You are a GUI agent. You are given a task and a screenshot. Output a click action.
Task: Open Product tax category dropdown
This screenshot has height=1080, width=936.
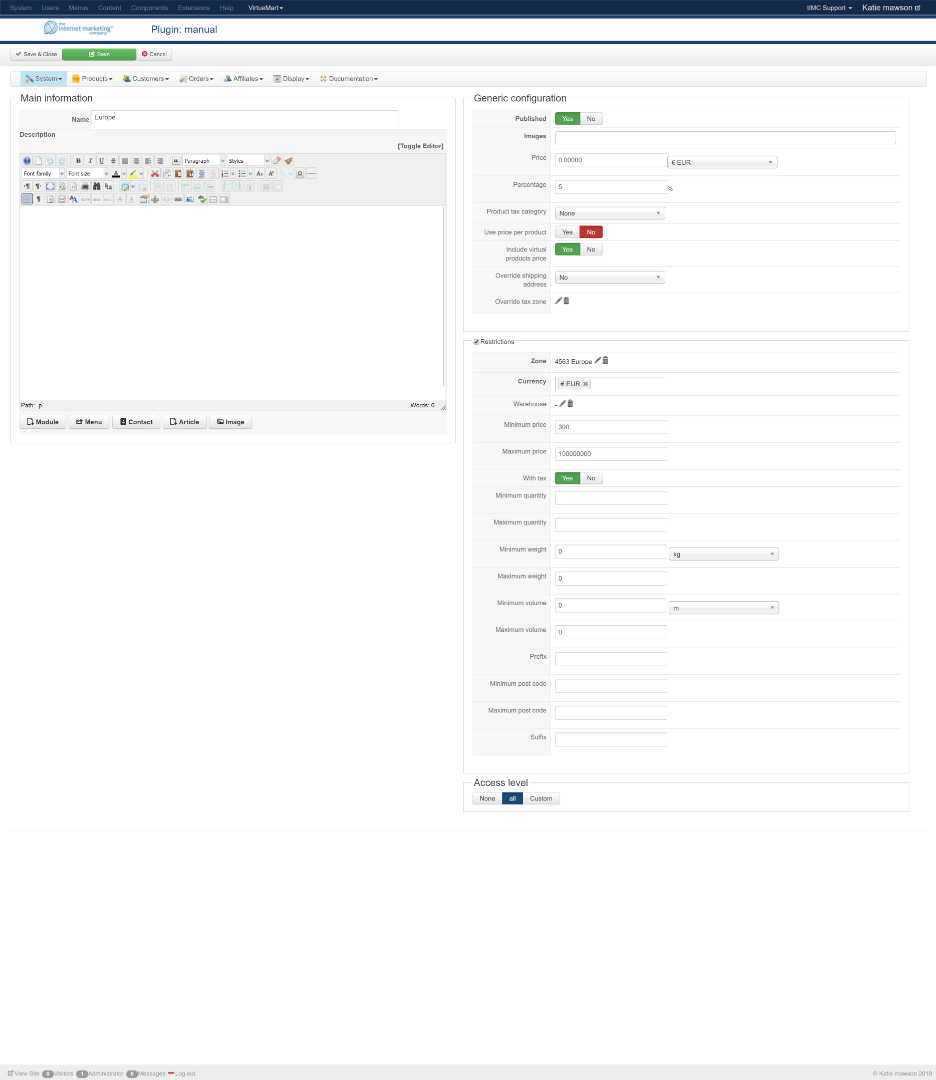coord(610,214)
